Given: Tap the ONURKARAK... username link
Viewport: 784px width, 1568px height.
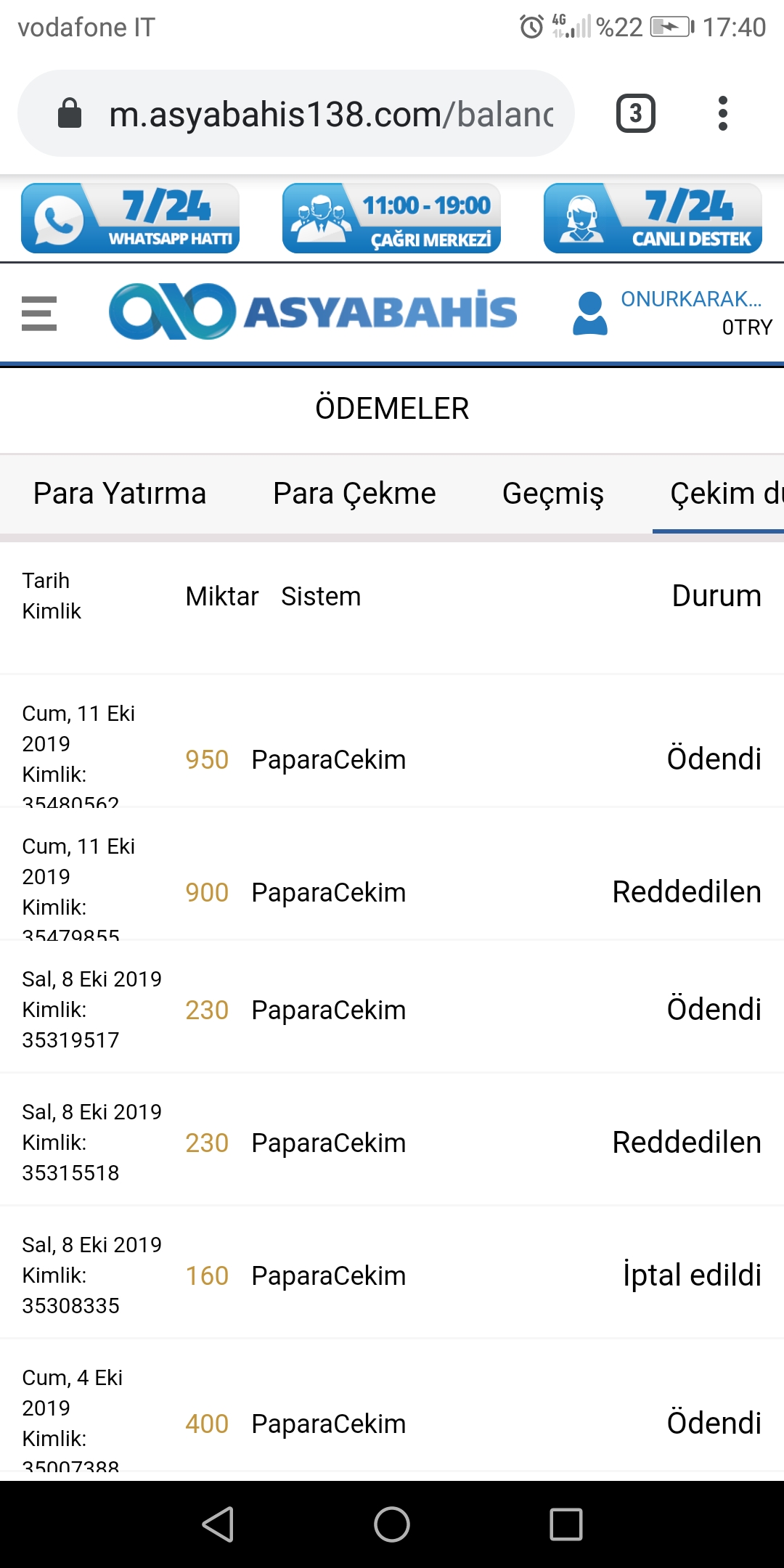Looking at the screenshot, I should pos(690,299).
